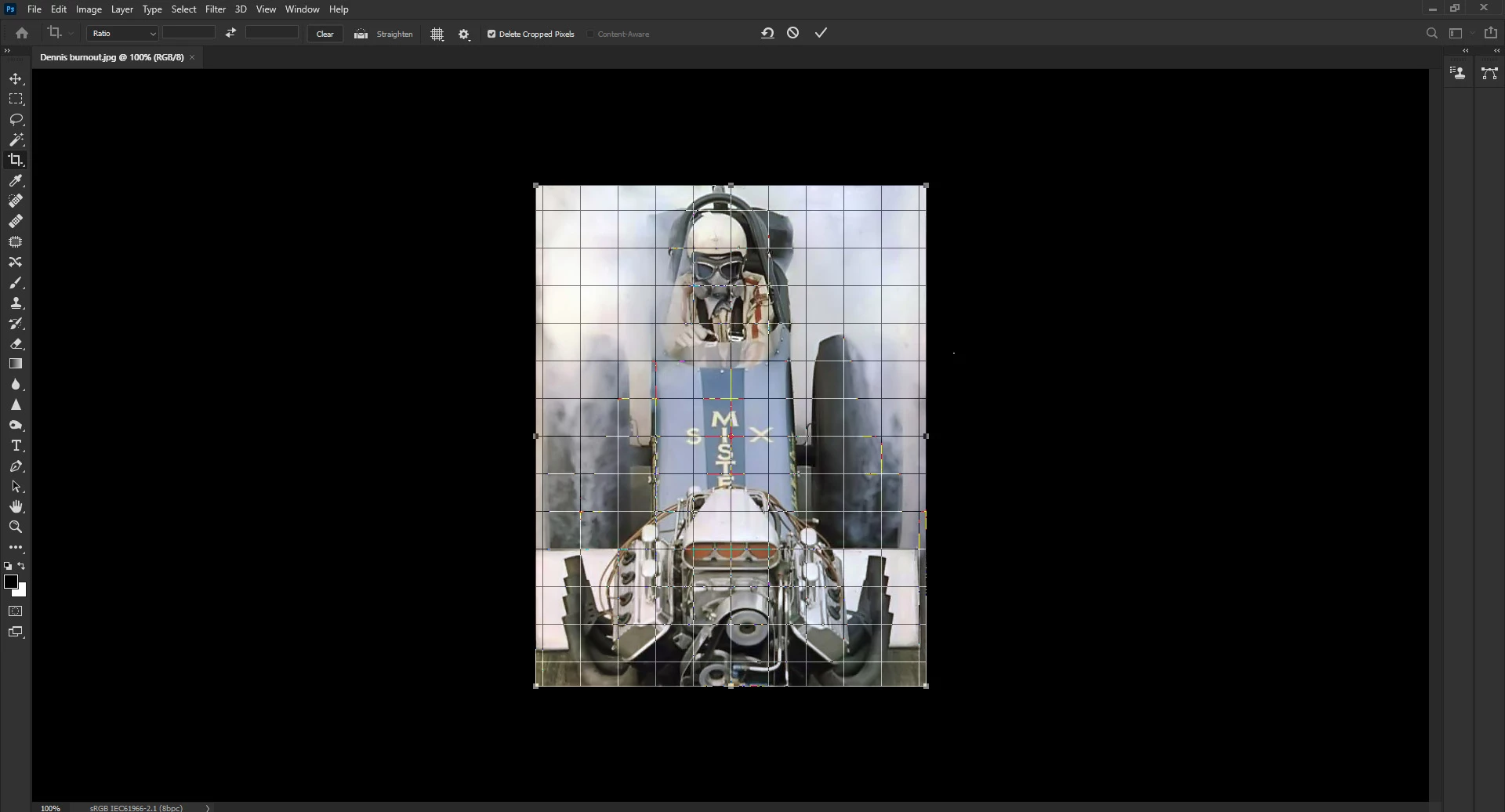Toggle Quick Mask mode
The width and height of the screenshot is (1505, 812).
16,611
